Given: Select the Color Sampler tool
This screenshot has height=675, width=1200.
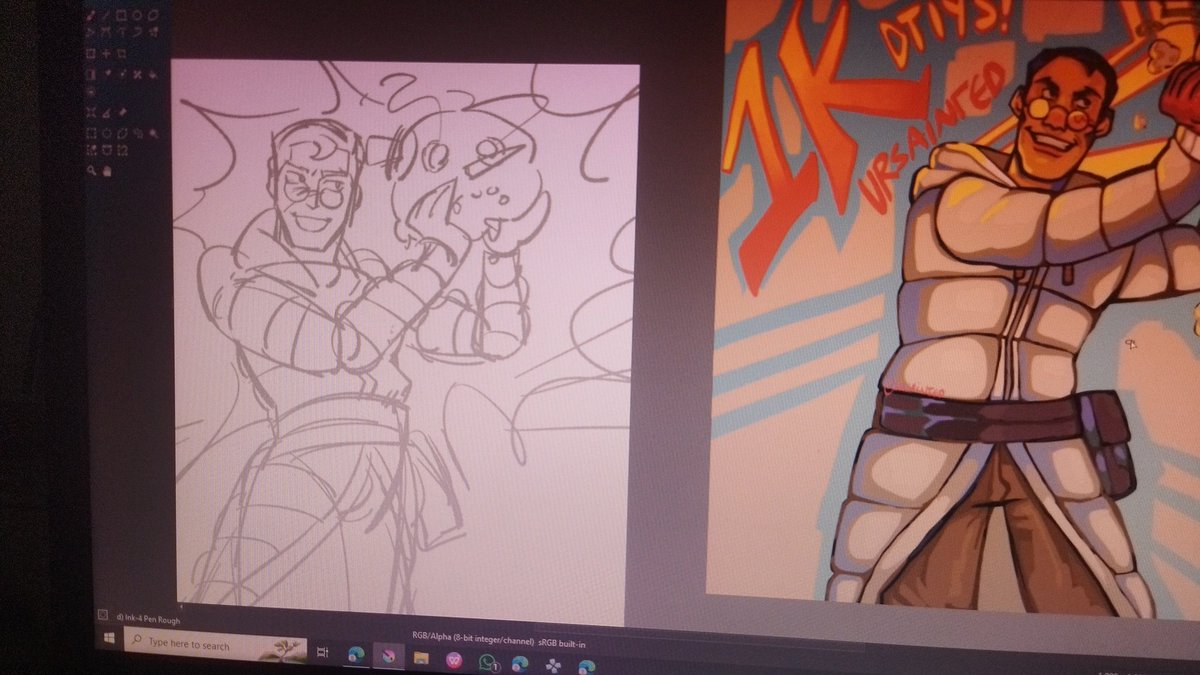Looking at the screenshot, I should pos(107,75).
